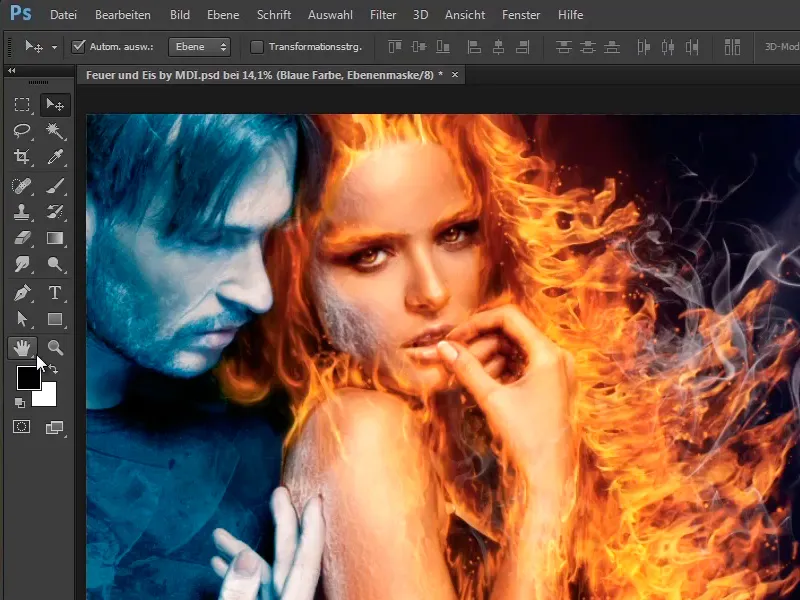Open the Ebene auto-select dropdown
Screen dimensions: 800x600
(199, 47)
